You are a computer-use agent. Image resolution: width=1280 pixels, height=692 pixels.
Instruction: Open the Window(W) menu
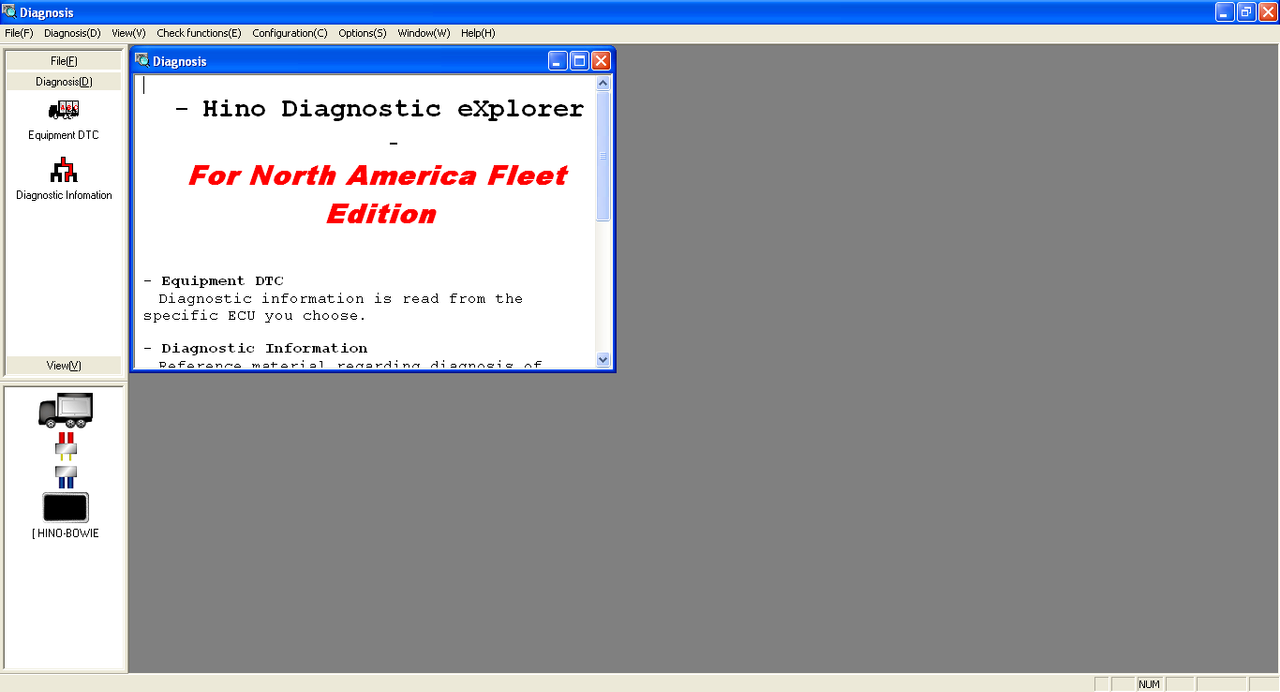coord(424,33)
